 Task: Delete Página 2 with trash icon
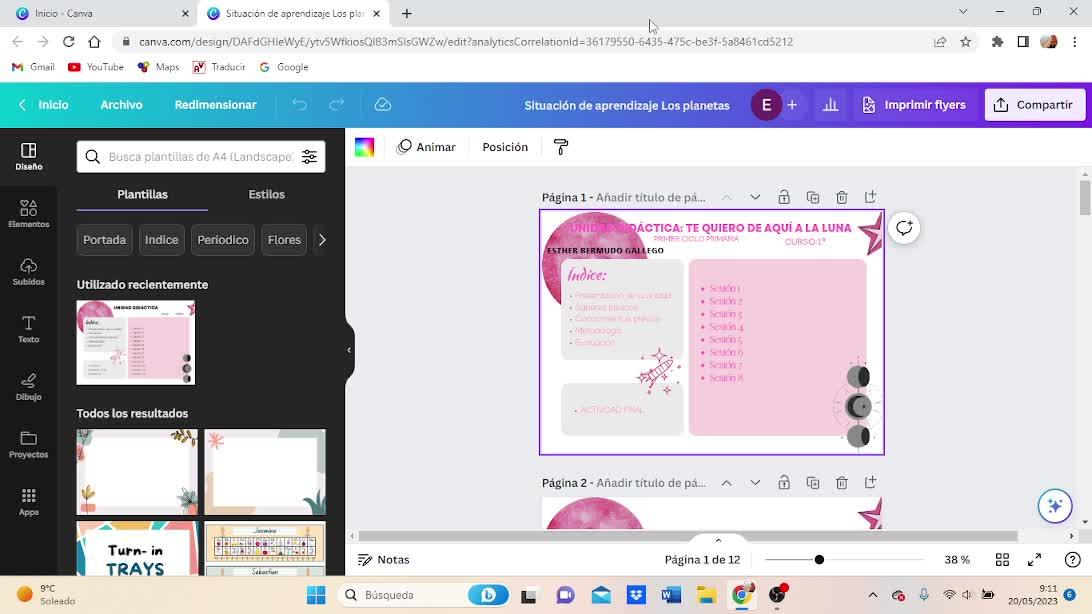point(842,482)
